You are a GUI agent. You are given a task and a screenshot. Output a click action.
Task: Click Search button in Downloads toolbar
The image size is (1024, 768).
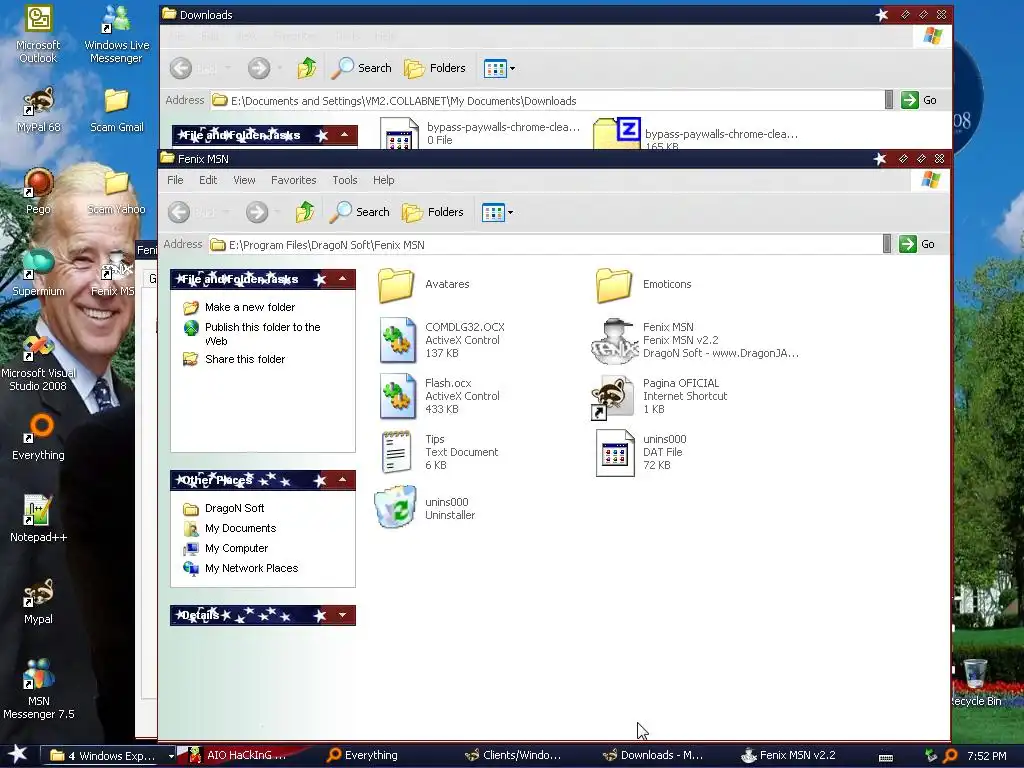(362, 68)
